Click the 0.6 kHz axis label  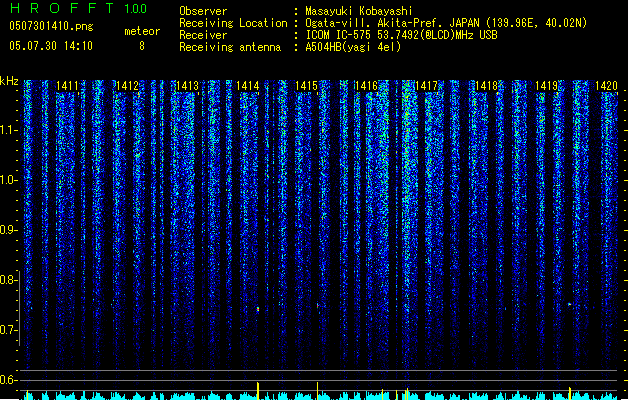pyautogui.click(x=8, y=380)
